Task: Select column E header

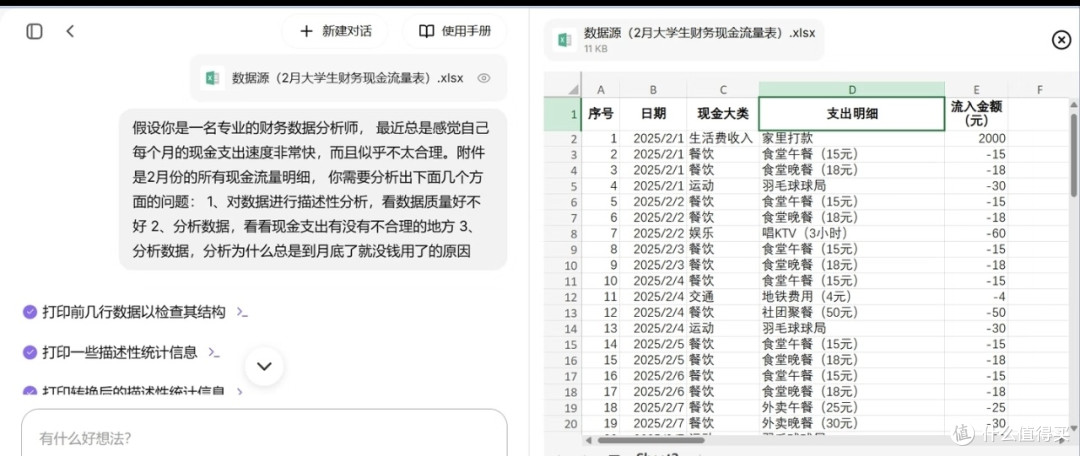Action: (x=976, y=90)
